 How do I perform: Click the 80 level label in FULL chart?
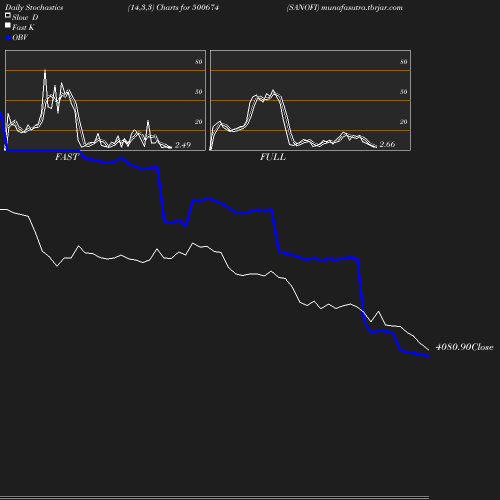tap(403, 62)
